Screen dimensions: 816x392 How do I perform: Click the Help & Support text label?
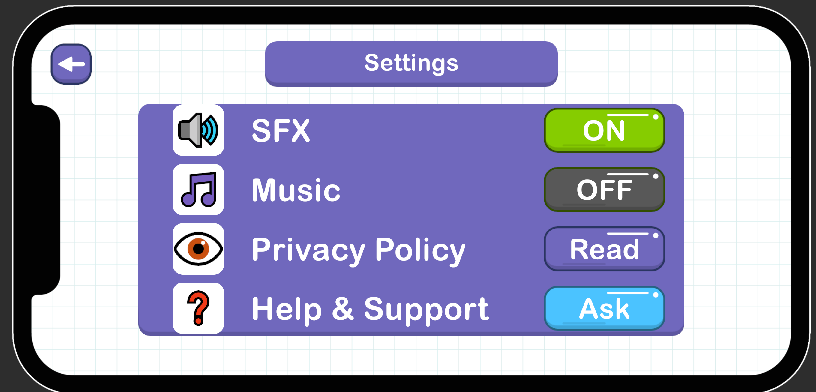370,309
